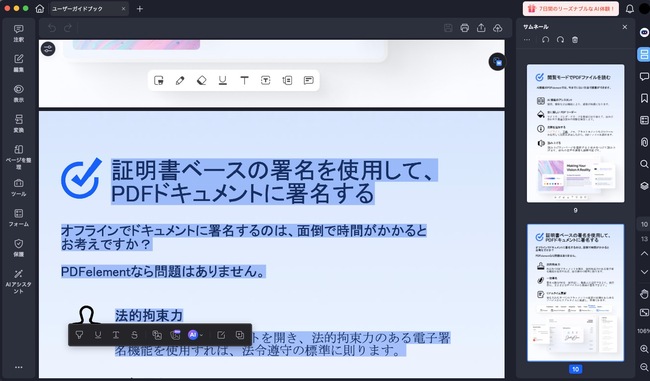Open ページを整理 (Organize Pages) tool
The height and width of the screenshot is (381, 650).
coord(19,157)
